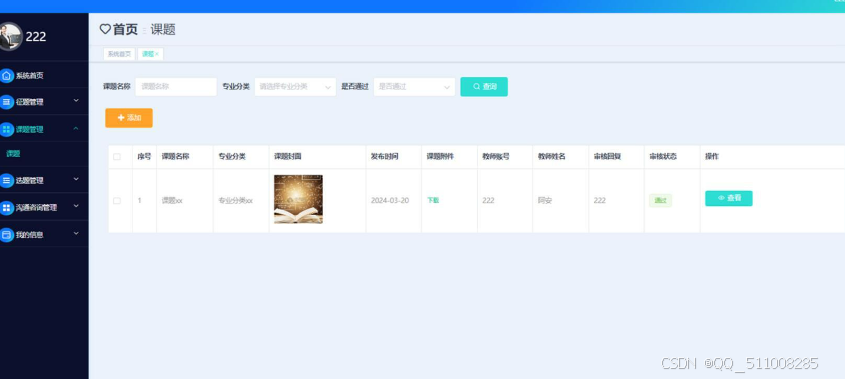
Task: Click the 课题附件 column header
Action: pos(440,157)
